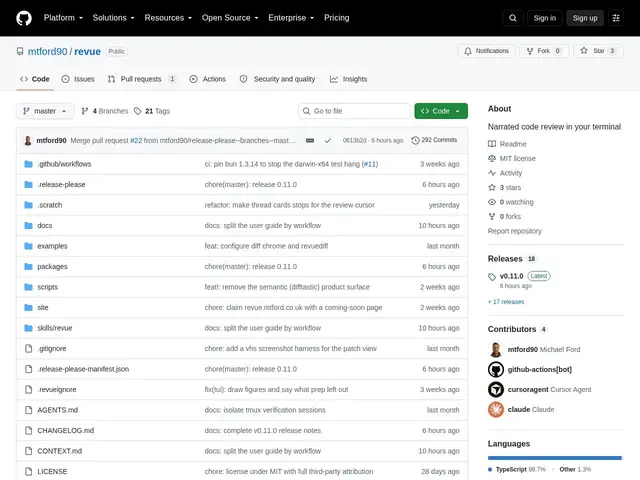
Task: Click the MIT license scale icon
Action: pos(492,158)
